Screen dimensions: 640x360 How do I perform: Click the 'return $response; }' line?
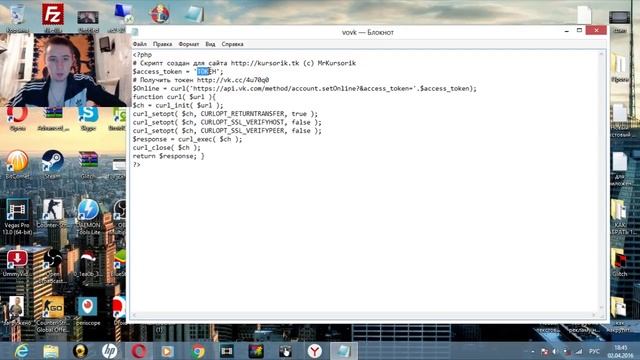(x=168, y=156)
